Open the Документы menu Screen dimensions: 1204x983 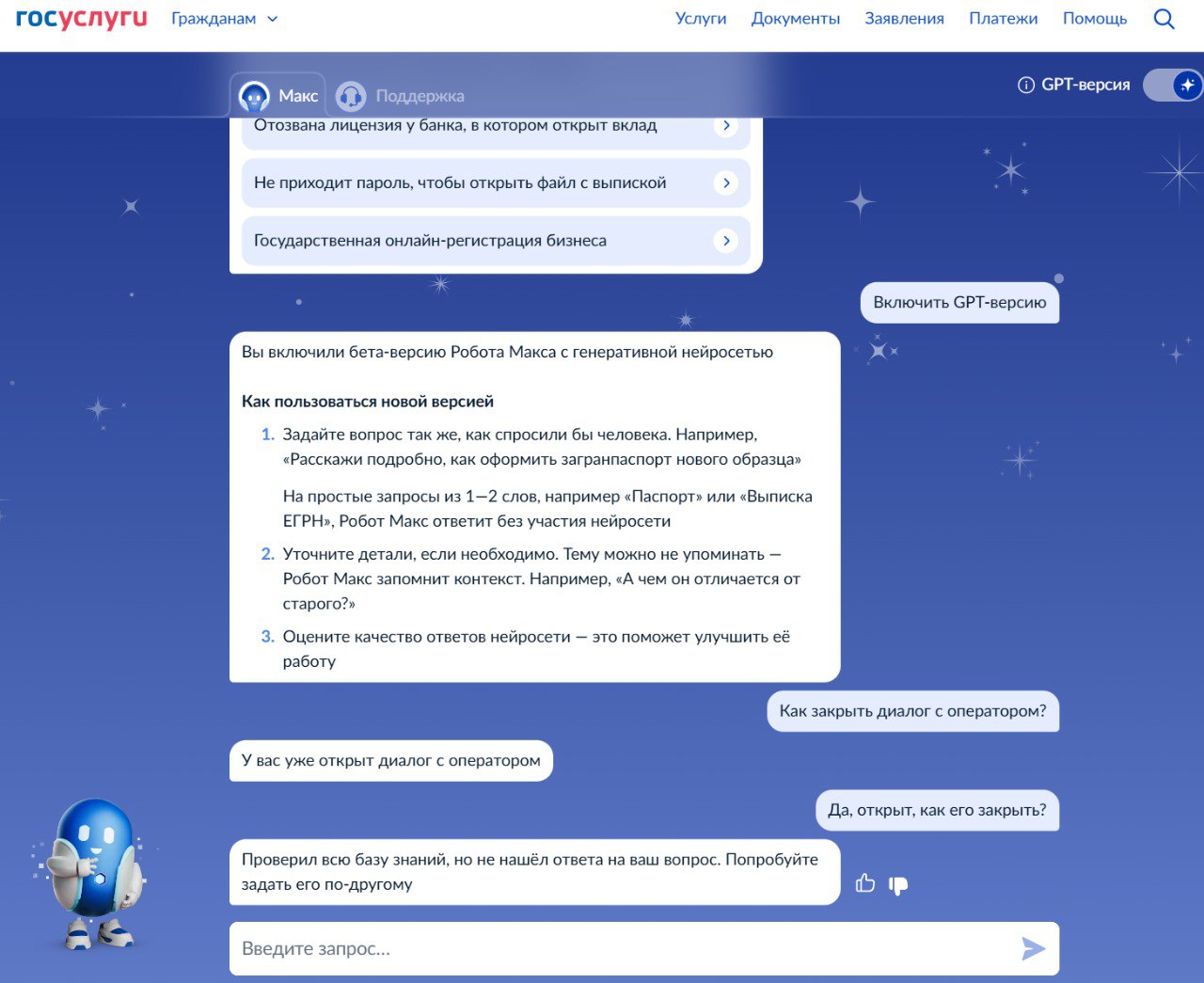tap(796, 19)
